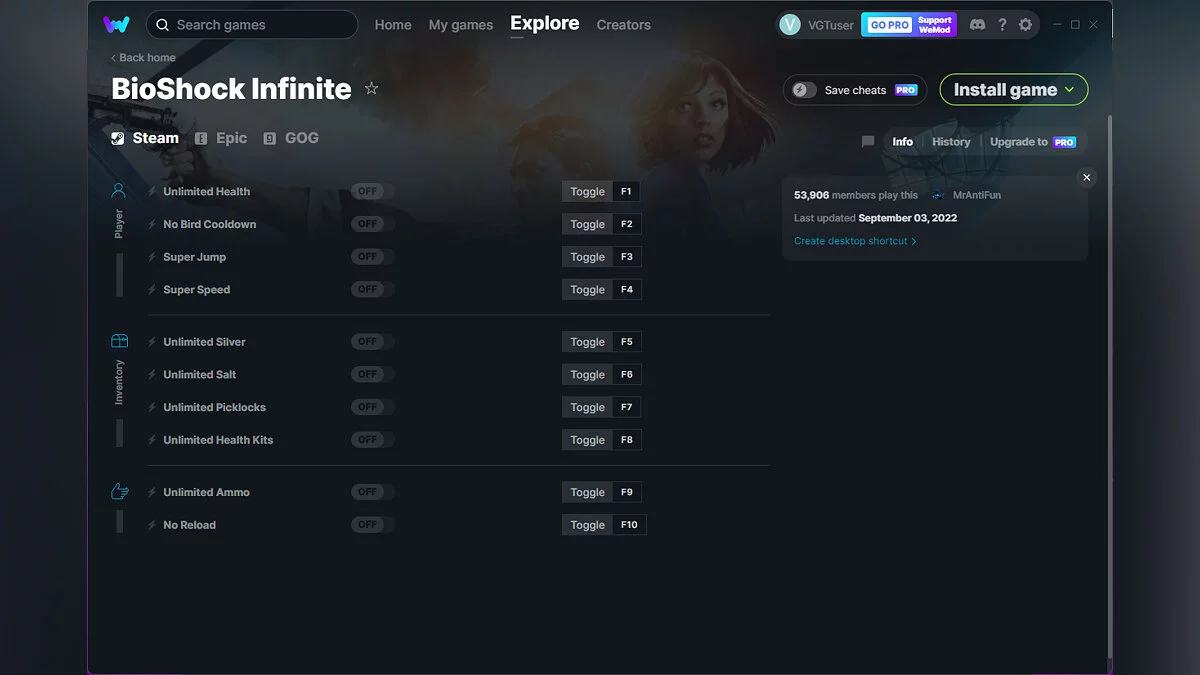Click Upgrade to PRO

click(x=1033, y=142)
